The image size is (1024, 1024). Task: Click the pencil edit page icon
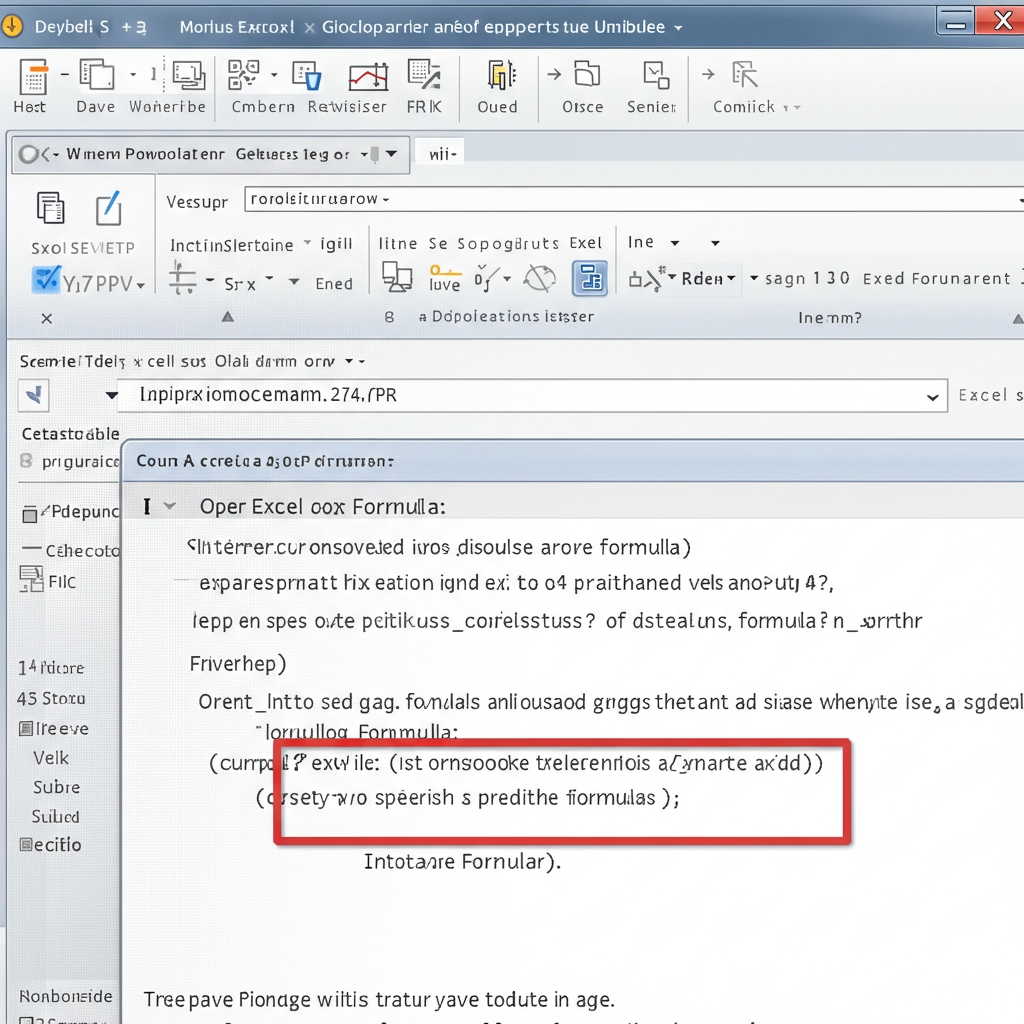pyautogui.click(x=108, y=208)
